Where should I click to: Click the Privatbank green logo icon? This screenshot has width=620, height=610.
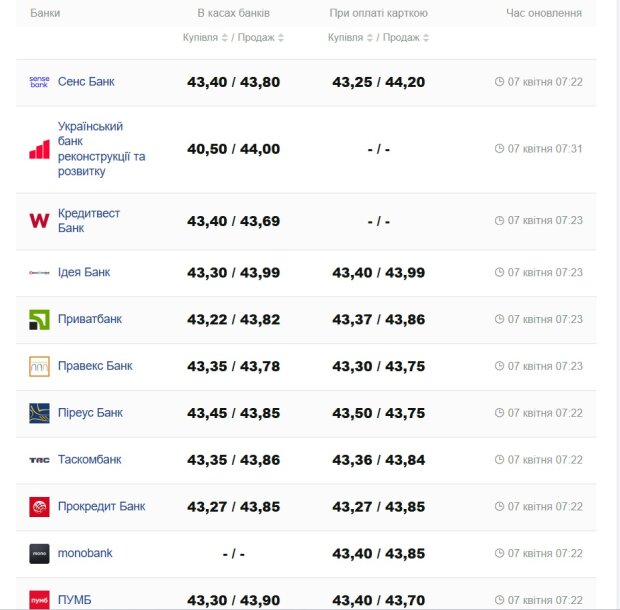point(39,320)
